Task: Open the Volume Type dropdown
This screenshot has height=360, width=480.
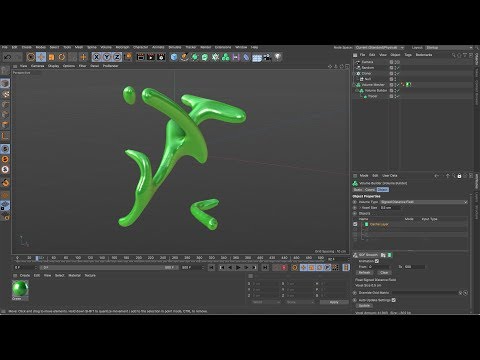Action: click(x=424, y=202)
